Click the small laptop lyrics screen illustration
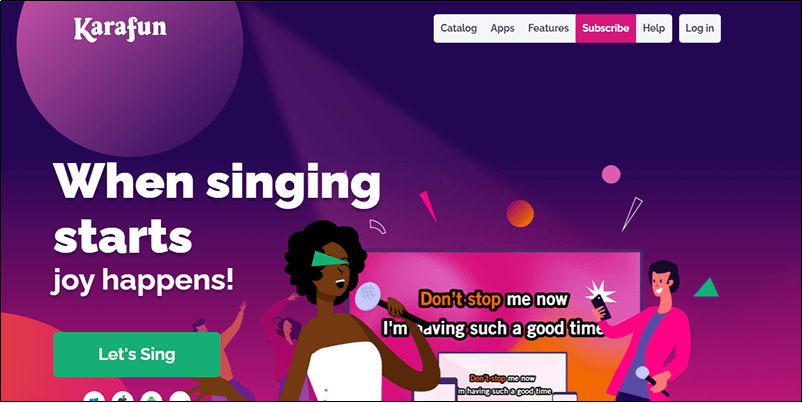 click(x=502, y=377)
